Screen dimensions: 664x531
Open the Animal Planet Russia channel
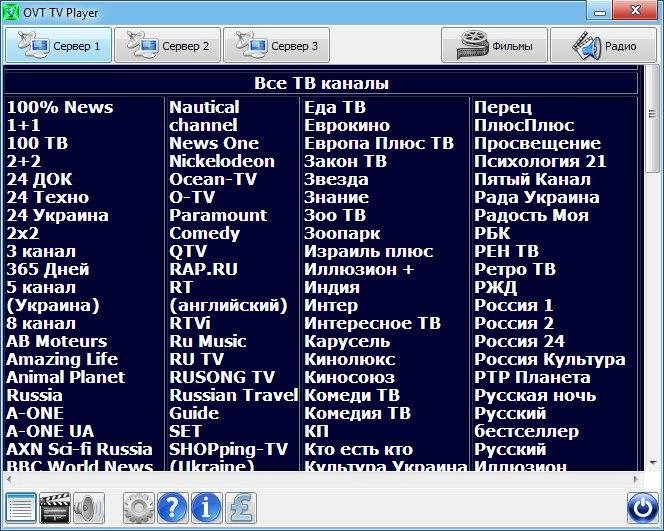[66, 386]
